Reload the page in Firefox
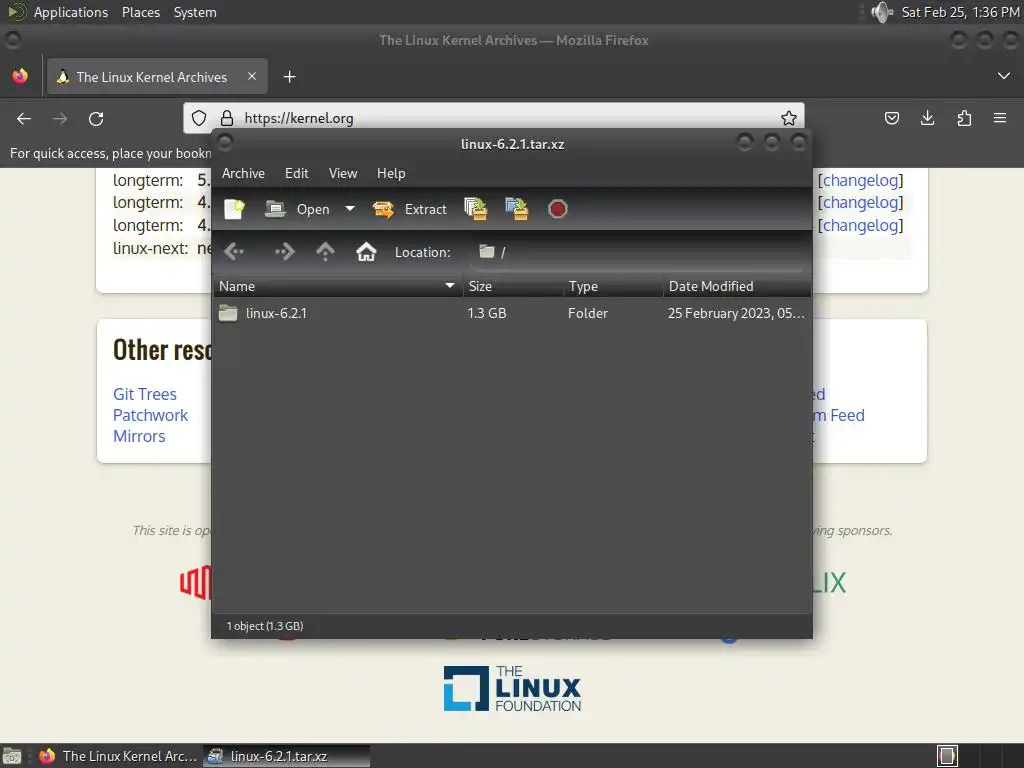Viewport: 1024px width, 768px height. coord(96,119)
